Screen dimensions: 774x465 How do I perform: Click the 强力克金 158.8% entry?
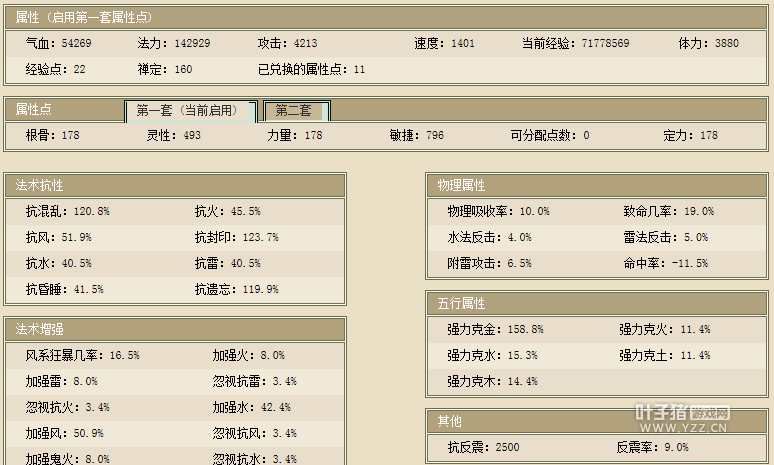495,329
